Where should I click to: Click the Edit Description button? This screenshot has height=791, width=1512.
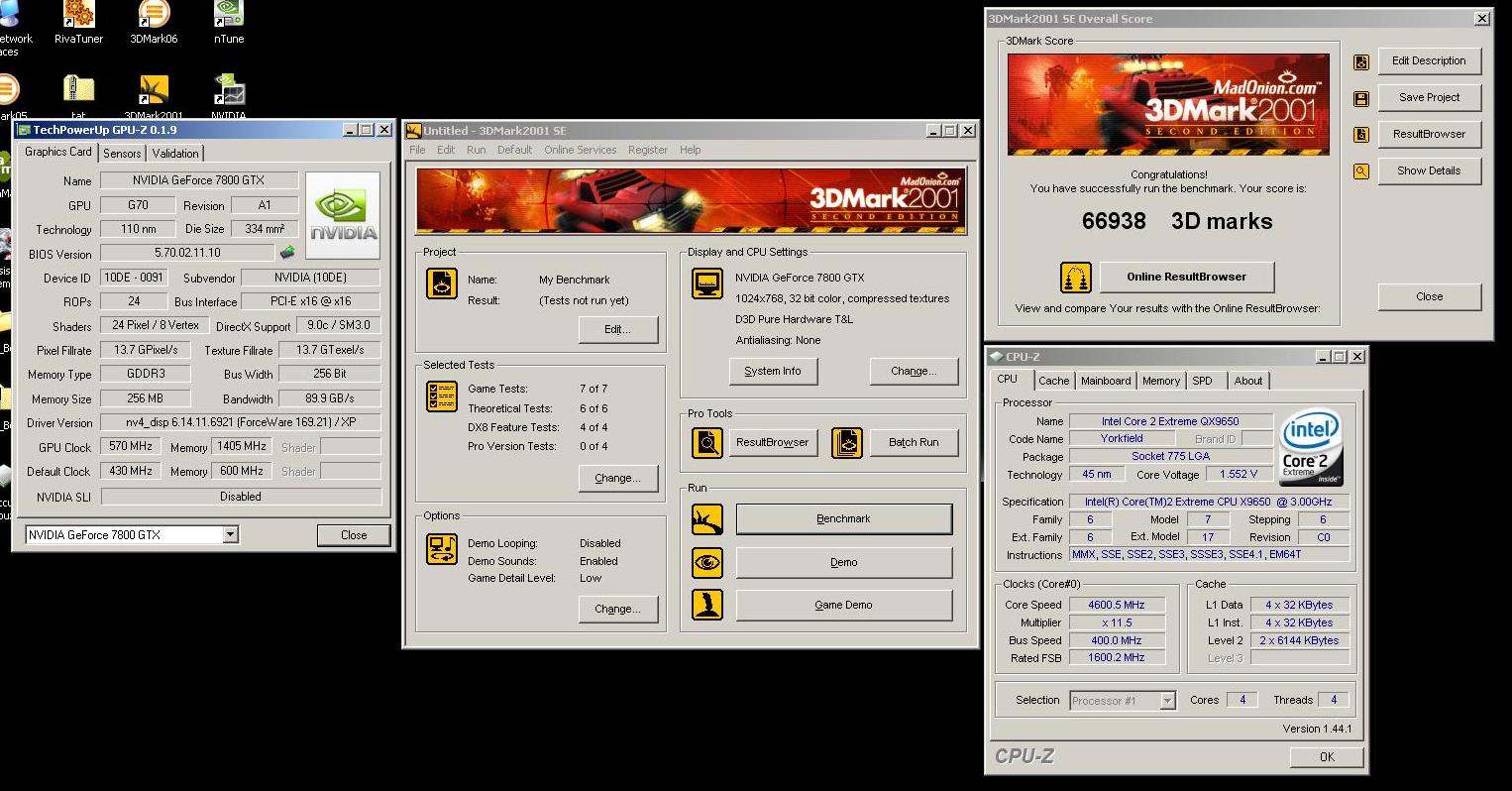coord(1429,60)
